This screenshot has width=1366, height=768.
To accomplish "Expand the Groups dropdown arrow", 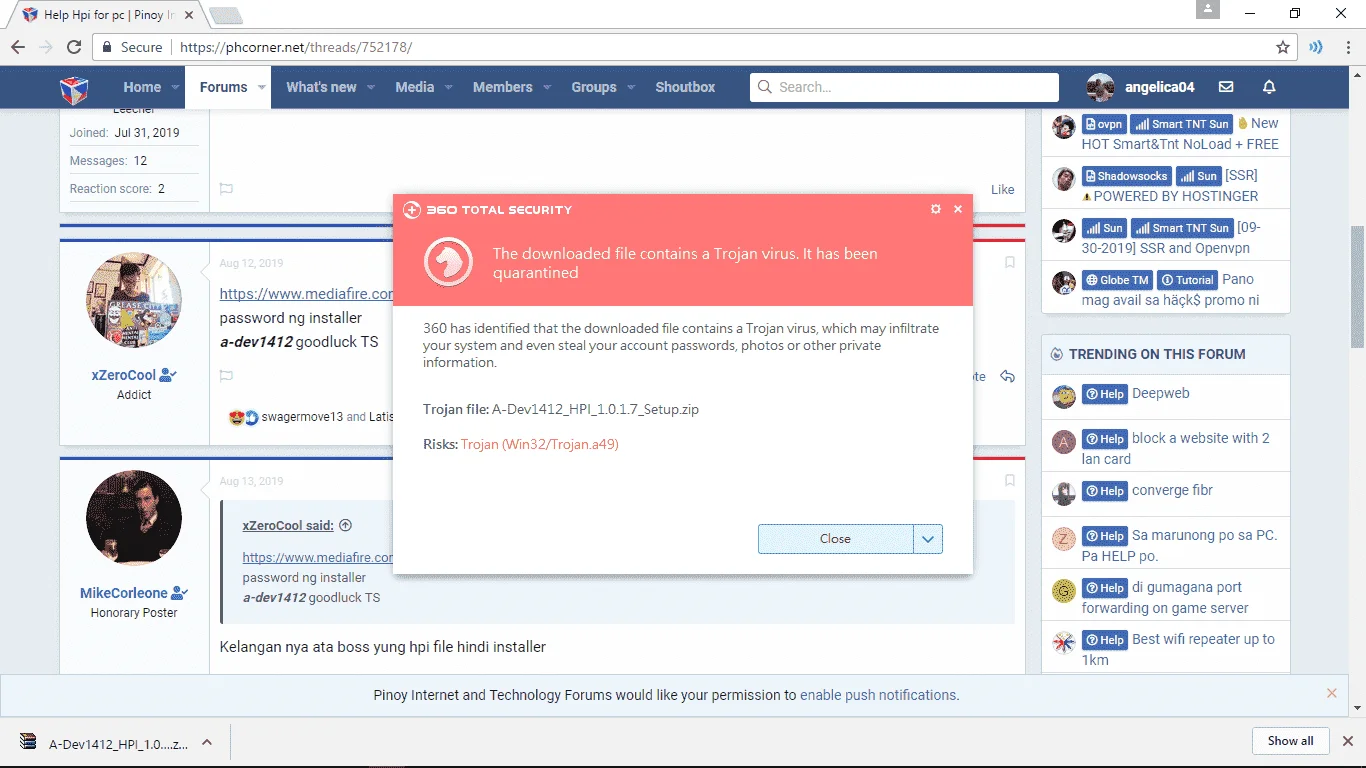I will click(631, 88).
